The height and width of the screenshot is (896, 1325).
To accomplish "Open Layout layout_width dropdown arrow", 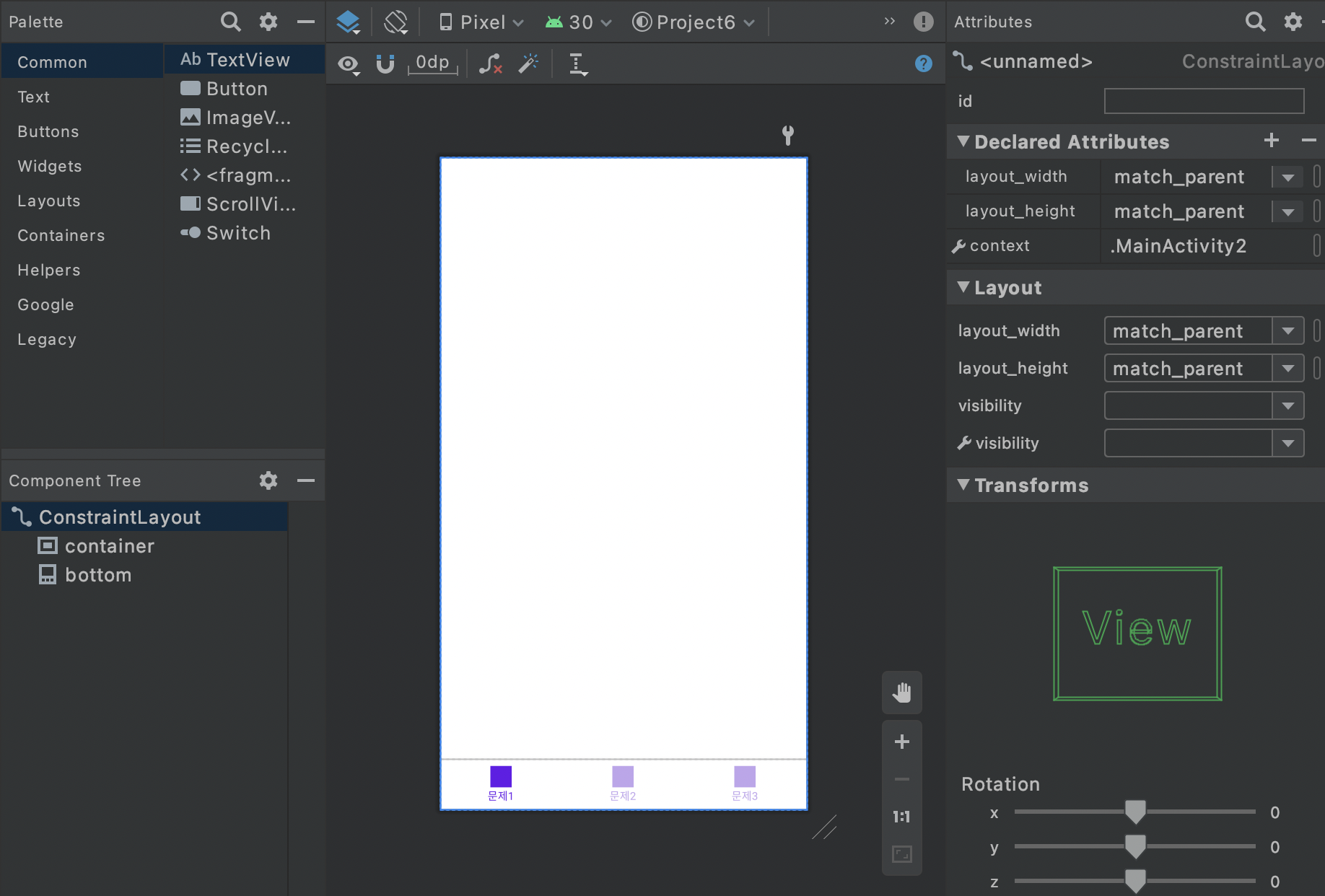I will (1288, 331).
